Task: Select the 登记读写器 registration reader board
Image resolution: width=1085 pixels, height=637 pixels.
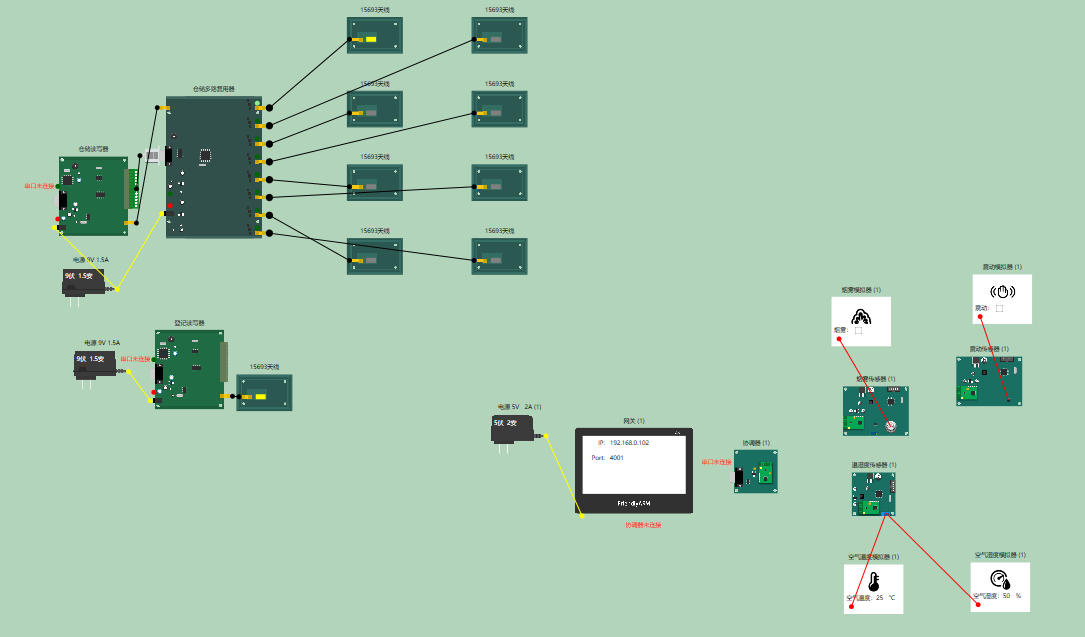Action: coord(190,369)
